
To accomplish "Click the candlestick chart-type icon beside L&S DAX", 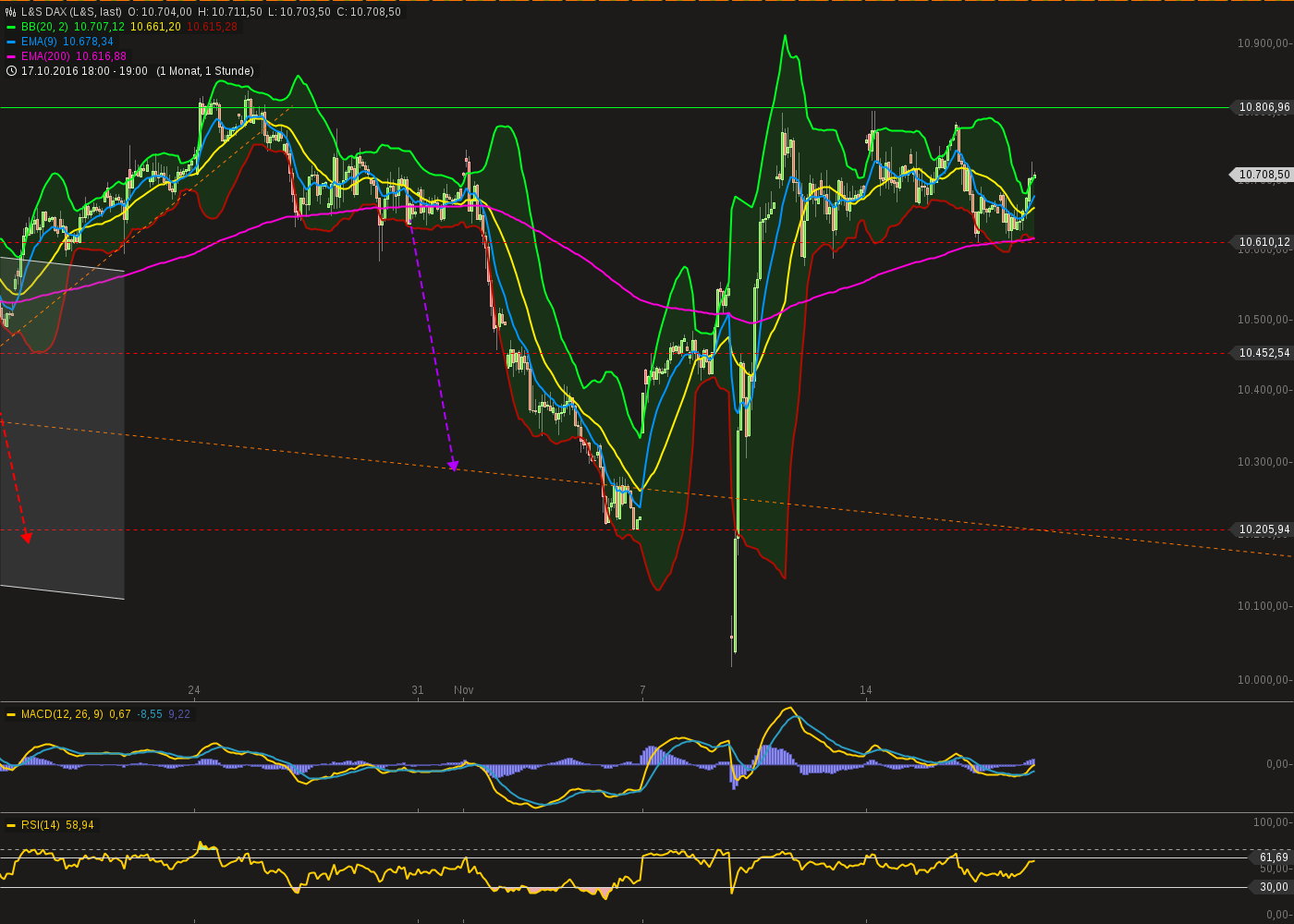I will pyautogui.click(x=11, y=12).
